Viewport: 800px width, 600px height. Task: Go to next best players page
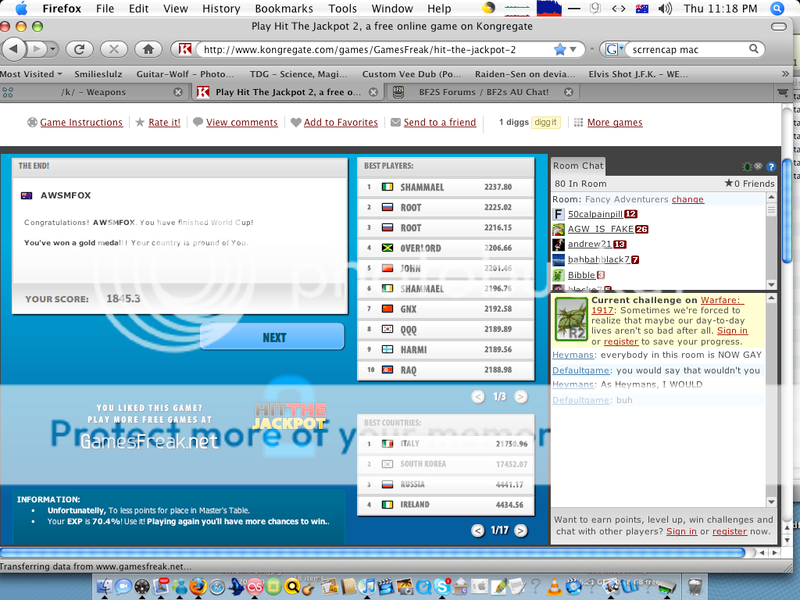tap(520, 396)
